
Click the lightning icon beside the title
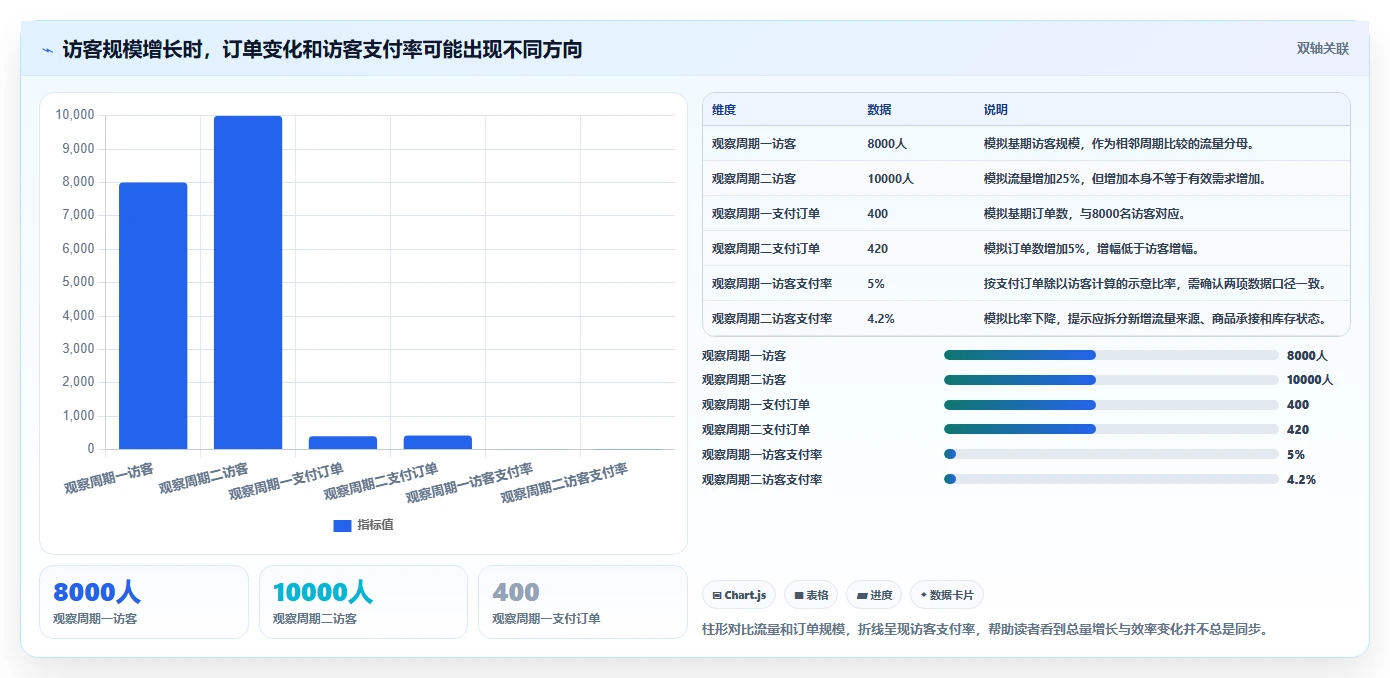click(x=48, y=50)
